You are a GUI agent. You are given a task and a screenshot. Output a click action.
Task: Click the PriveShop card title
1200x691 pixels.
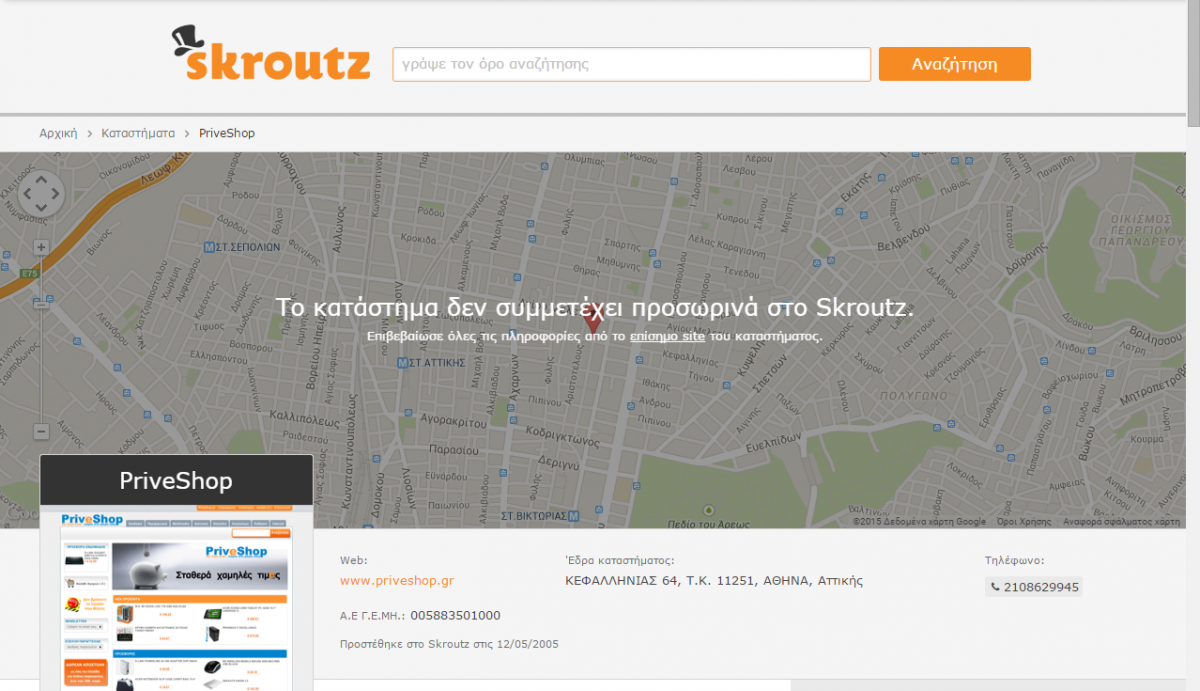176,481
